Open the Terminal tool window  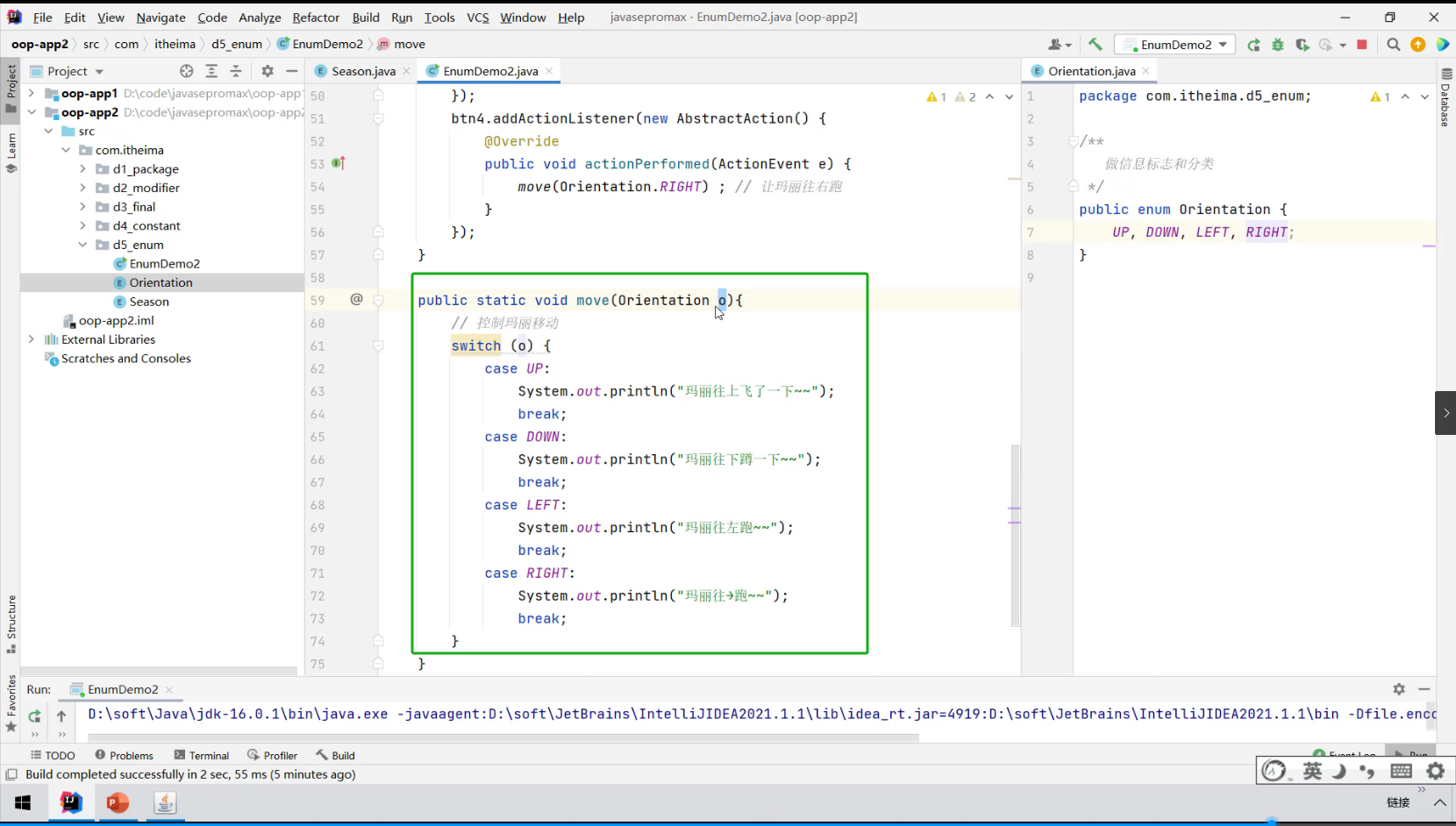click(x=202, y=755)
